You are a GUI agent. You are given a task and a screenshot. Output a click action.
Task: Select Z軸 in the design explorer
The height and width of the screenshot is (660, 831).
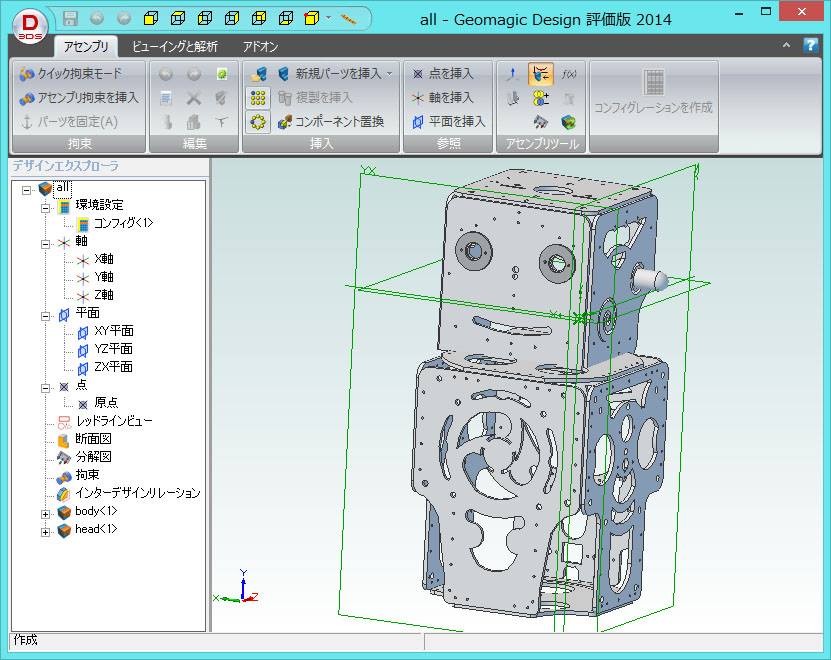click(104, 295)
